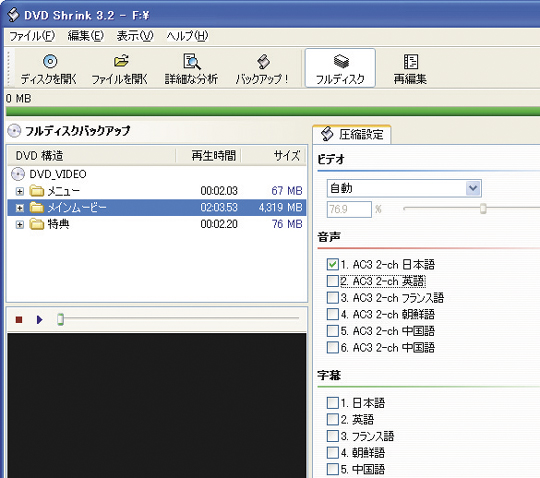Enable audio track 2 AC3 英語
Viewport: 540px width, 478px height.
(333, 281)
